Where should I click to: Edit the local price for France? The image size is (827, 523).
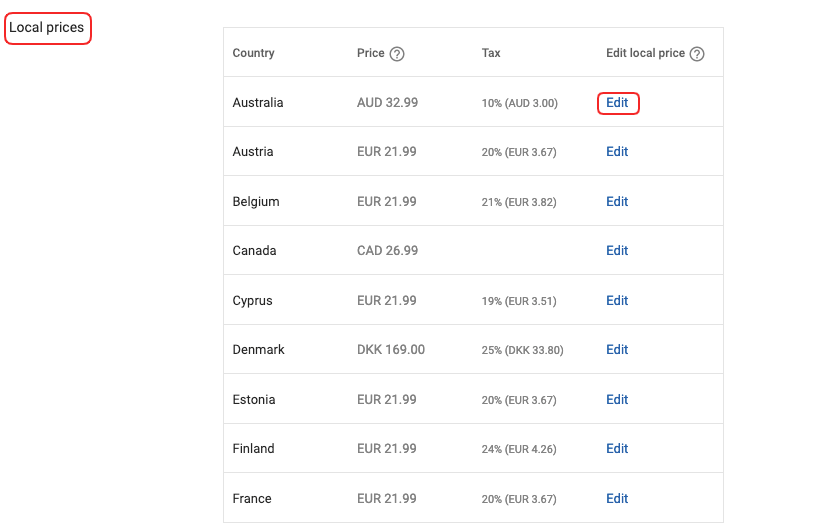point(617,499)
